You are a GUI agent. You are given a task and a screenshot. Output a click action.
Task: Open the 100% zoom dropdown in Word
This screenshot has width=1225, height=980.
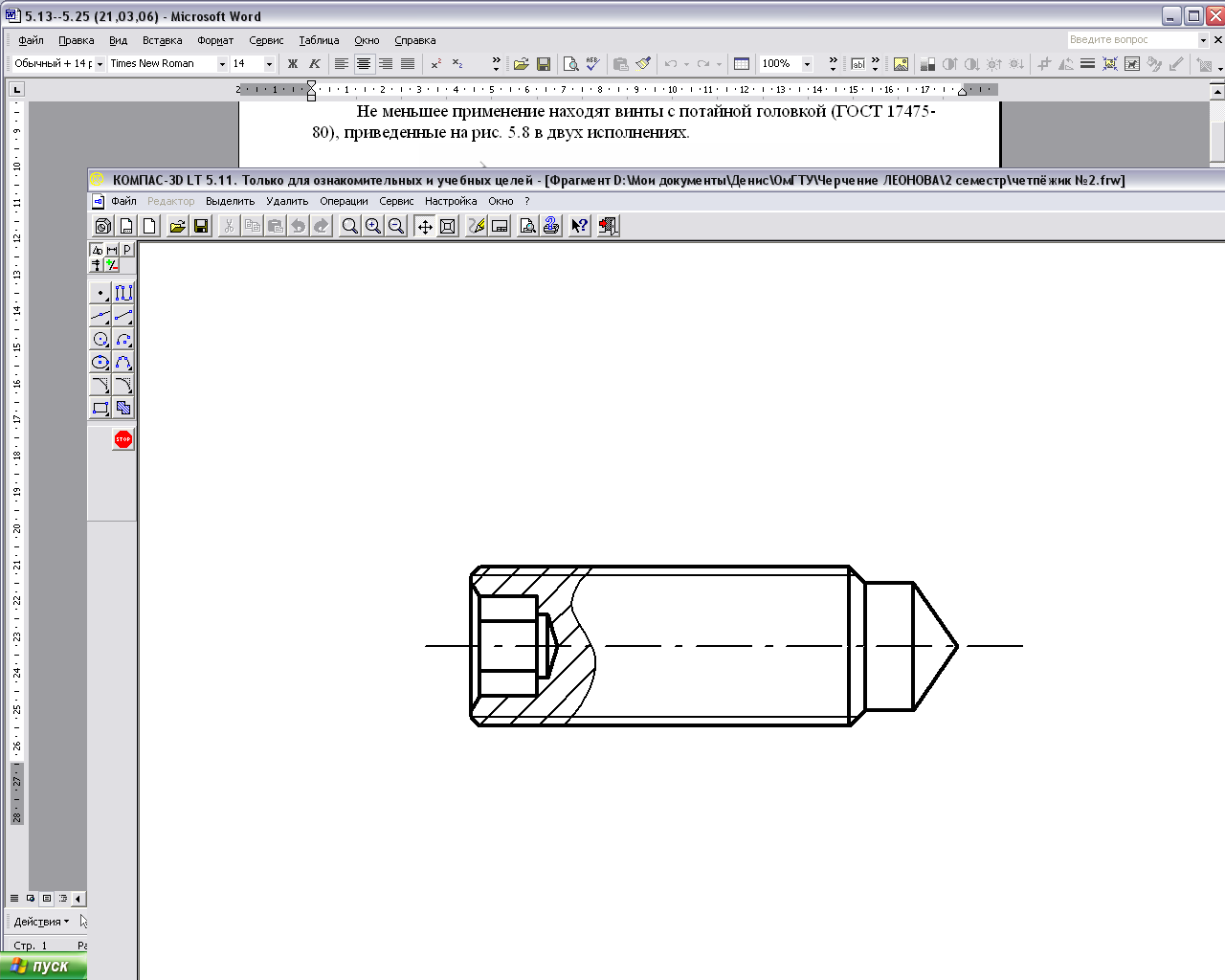pos(807,64)
